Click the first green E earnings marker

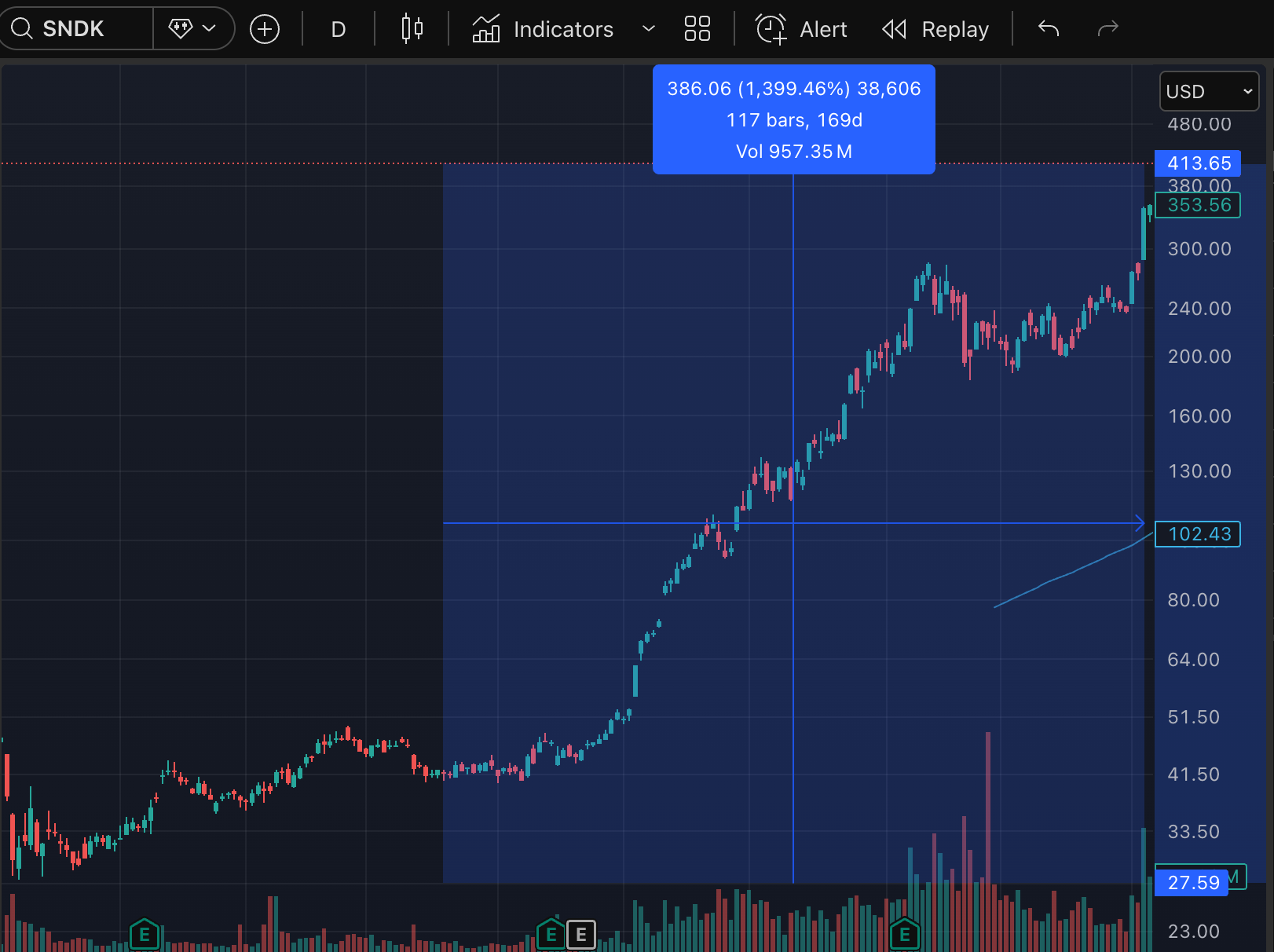(x=145, y=935)
